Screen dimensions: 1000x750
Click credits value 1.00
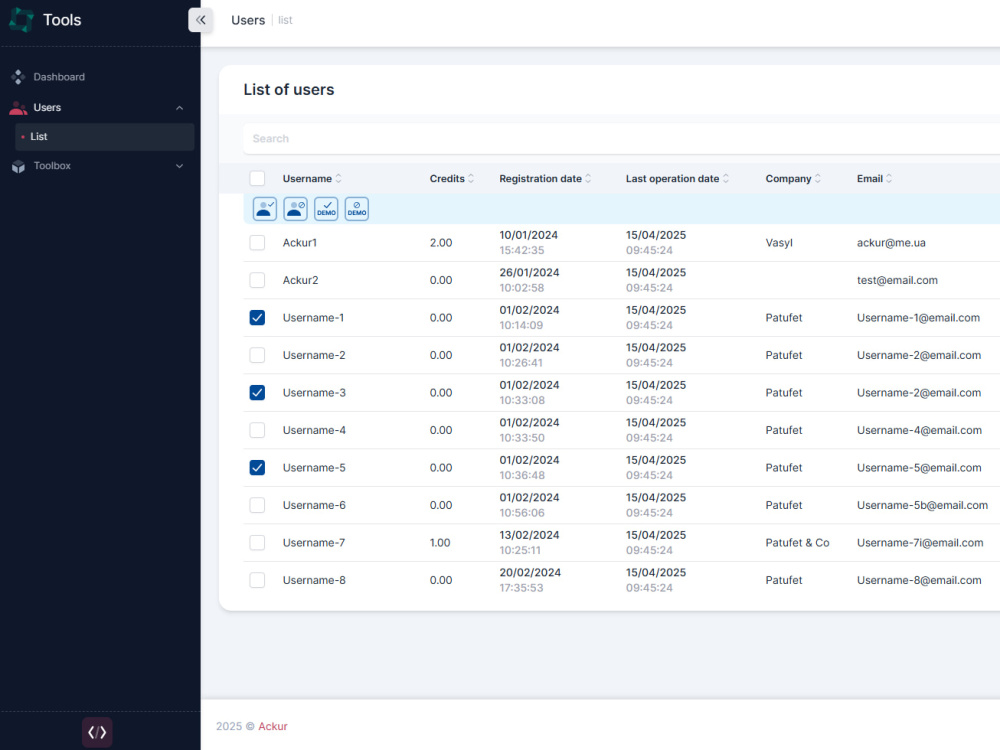point(439,543)
